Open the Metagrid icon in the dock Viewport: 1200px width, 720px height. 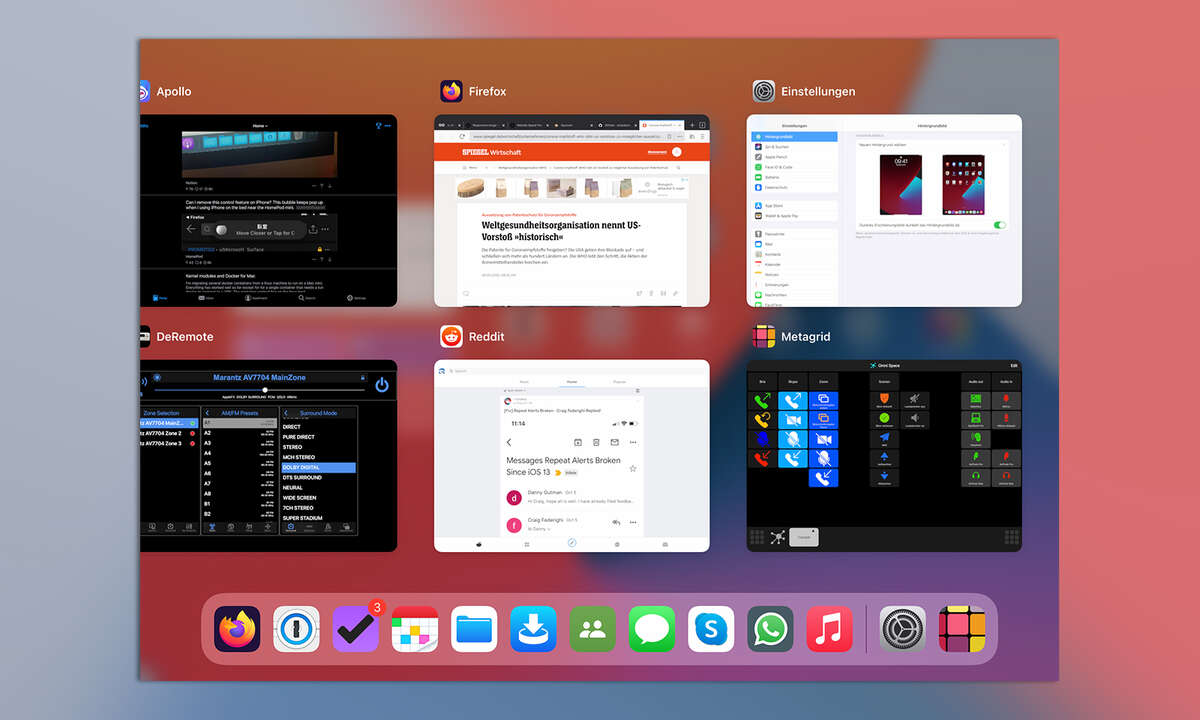point(962,629)
